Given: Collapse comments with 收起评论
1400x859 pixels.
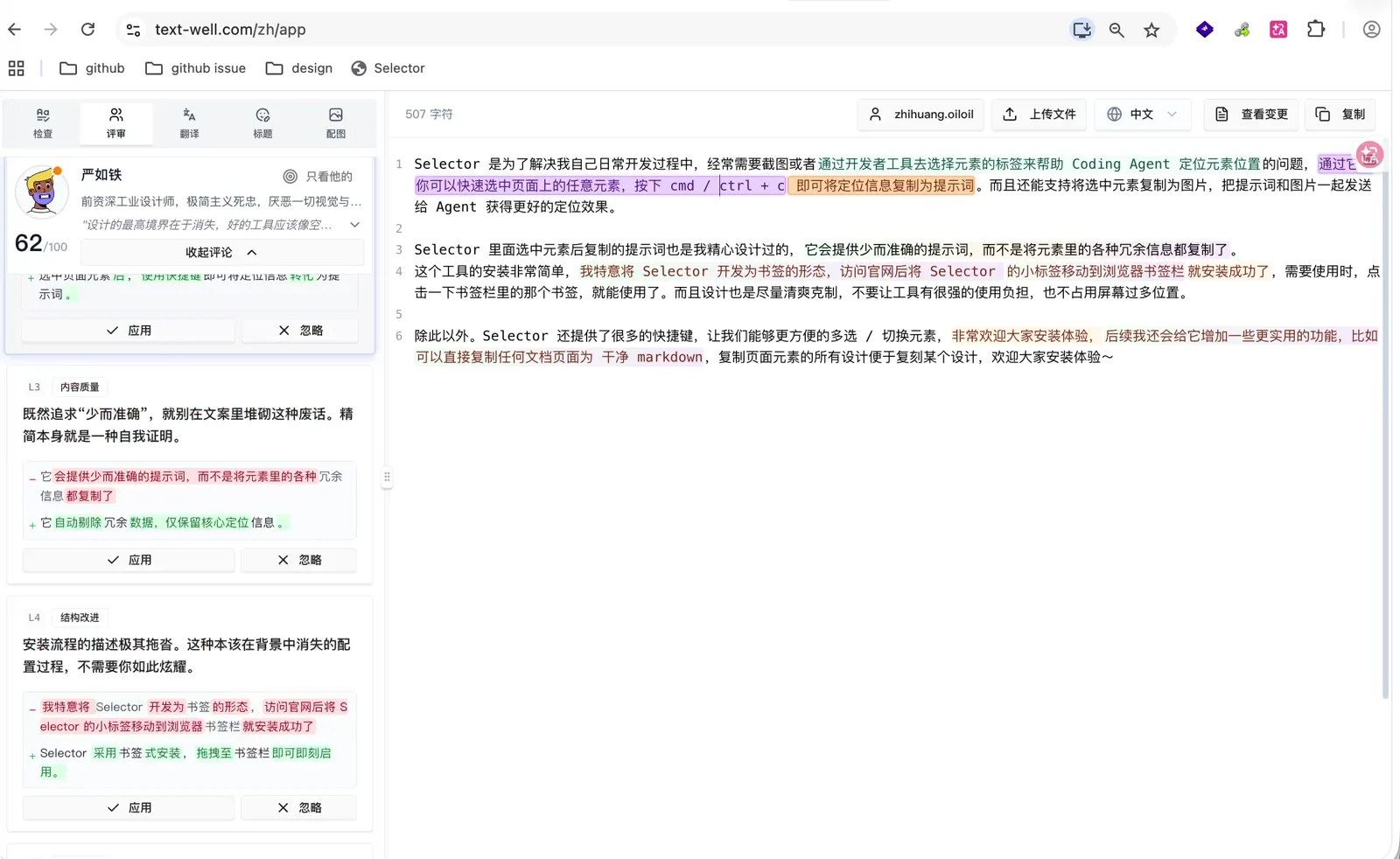Looking at the screenshot, I should click(221, 252).
